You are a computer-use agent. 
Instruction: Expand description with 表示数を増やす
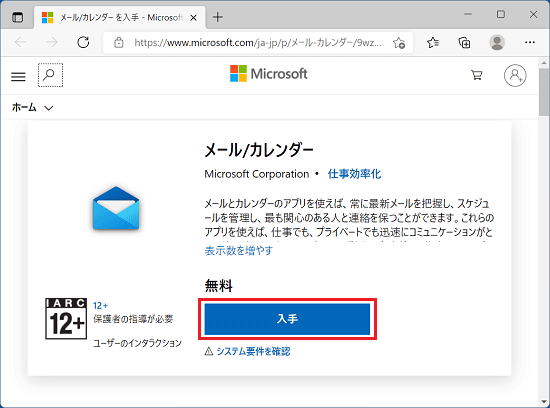[239, 250]
